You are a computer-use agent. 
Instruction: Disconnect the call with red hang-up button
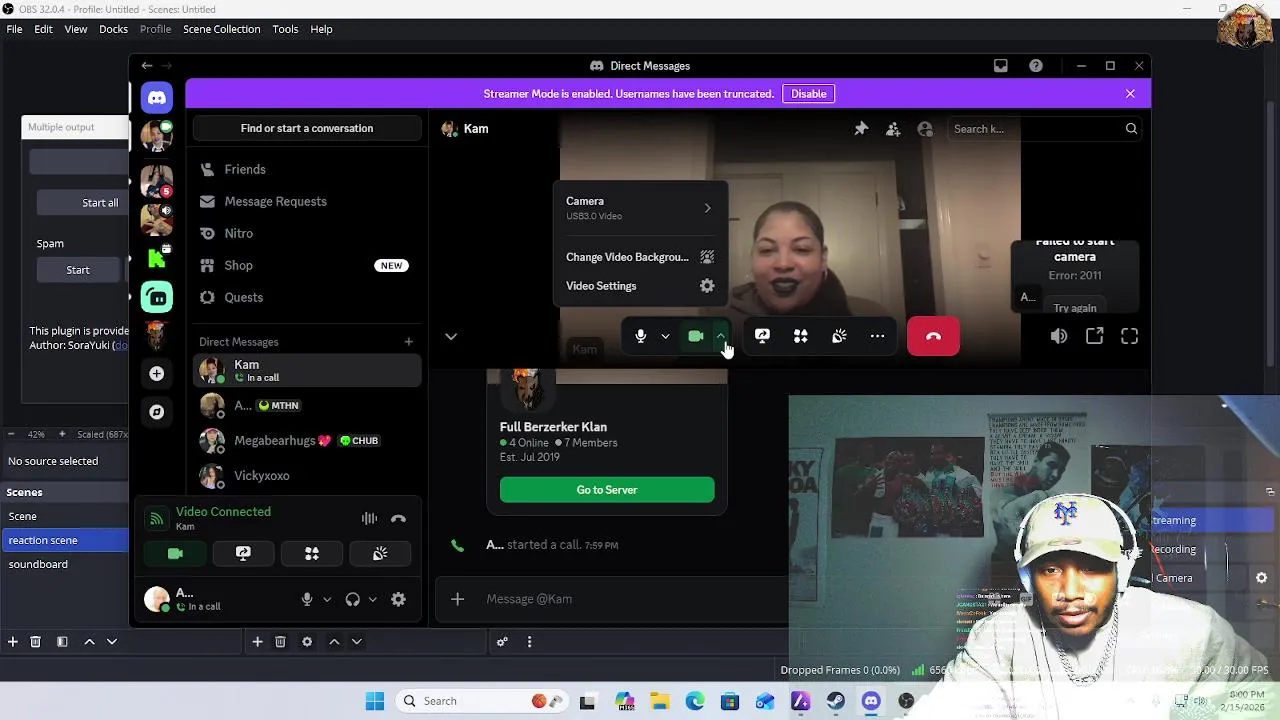[933, 336]
